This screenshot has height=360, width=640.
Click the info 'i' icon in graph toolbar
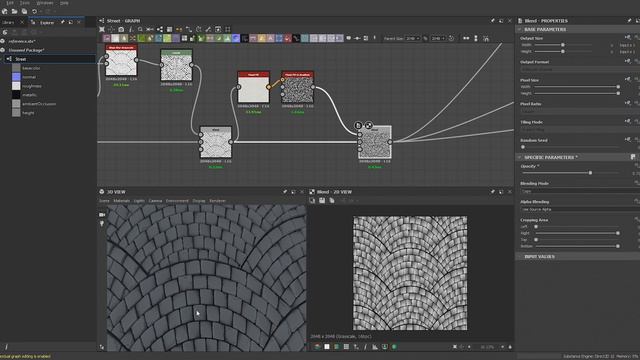131,29
